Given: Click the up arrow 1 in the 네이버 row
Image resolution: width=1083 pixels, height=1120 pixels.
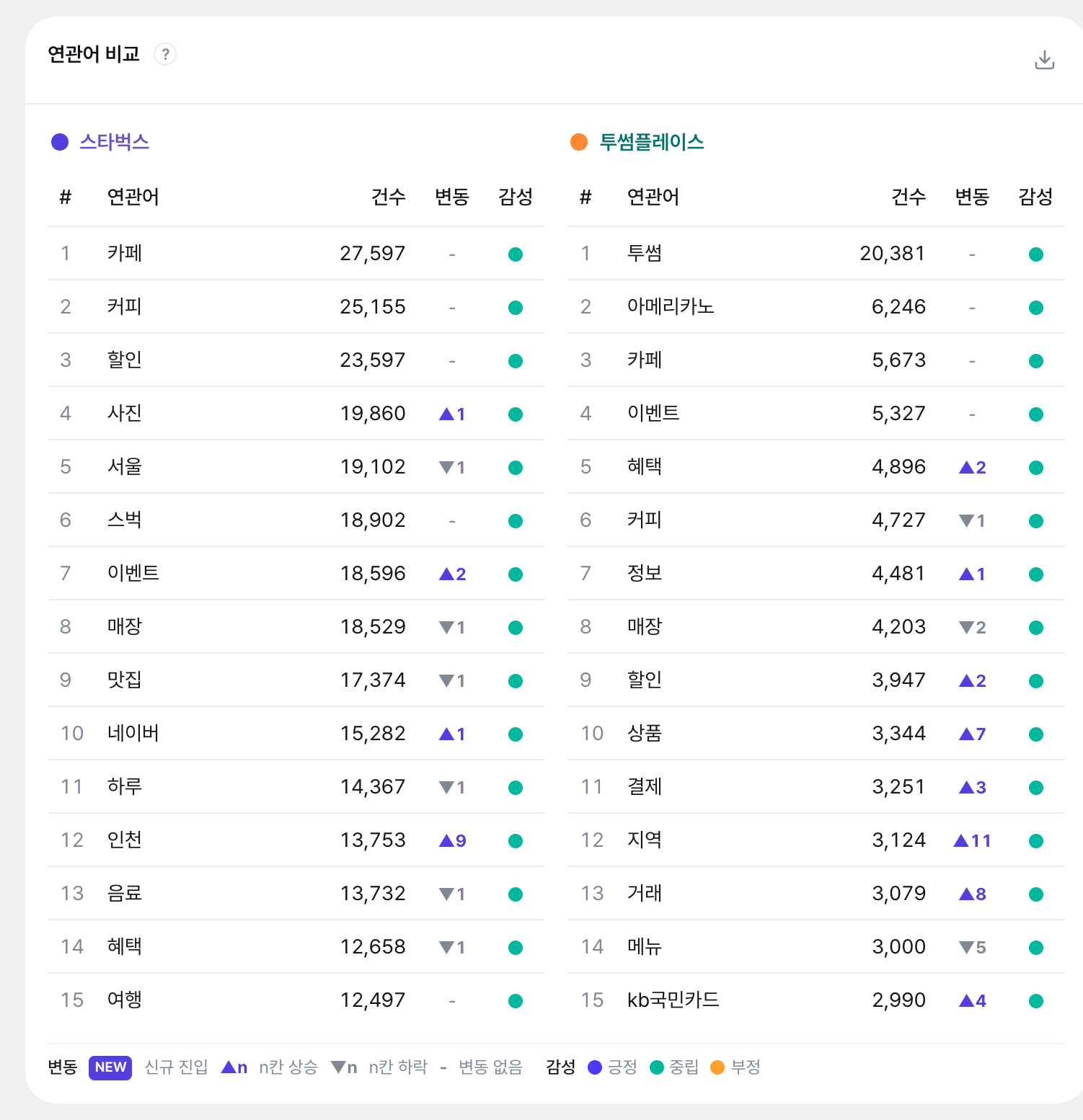Looking at the screenshot, I should (452, 734).
